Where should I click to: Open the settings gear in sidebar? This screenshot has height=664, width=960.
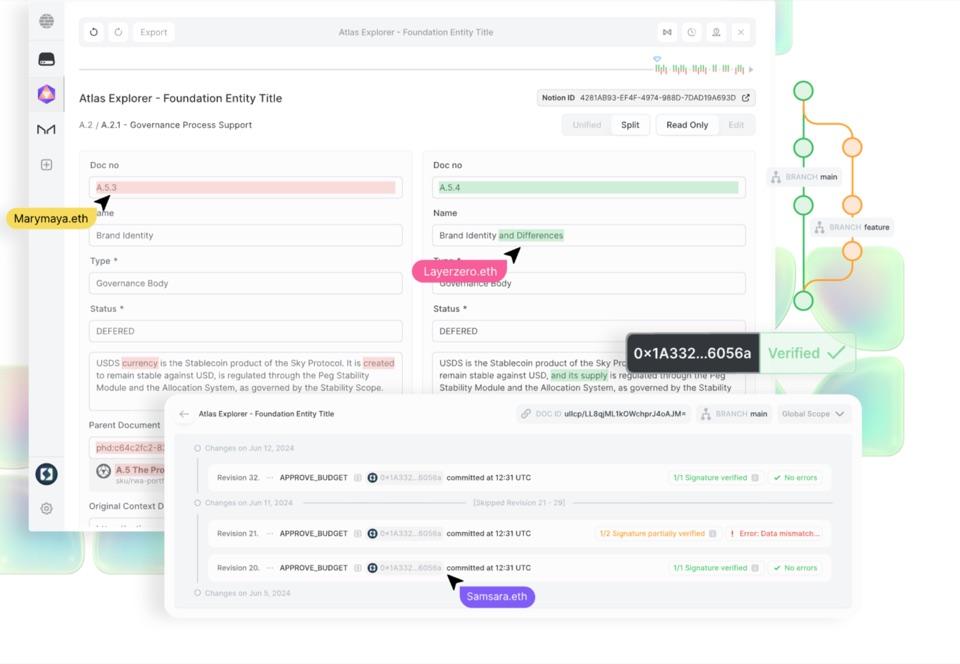pyautogui.click(x=47, y=509)
